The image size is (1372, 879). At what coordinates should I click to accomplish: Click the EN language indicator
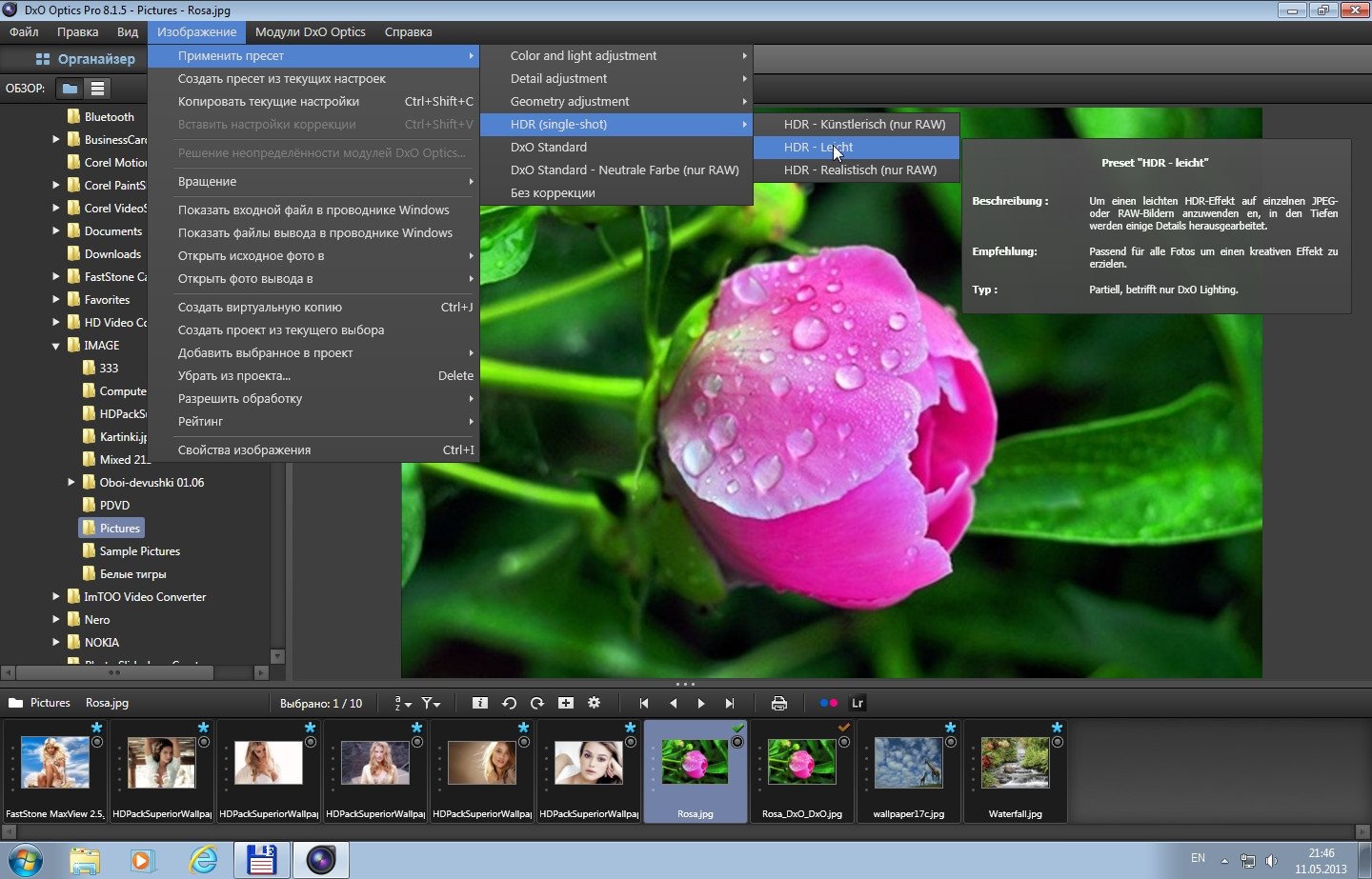coord(1198,859)
